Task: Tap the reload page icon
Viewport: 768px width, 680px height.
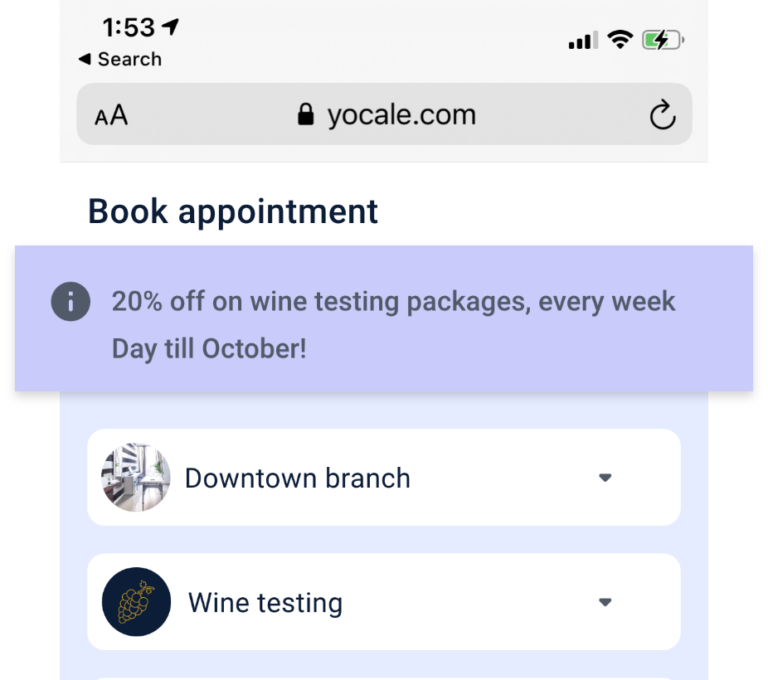Action: coord(662,115)
